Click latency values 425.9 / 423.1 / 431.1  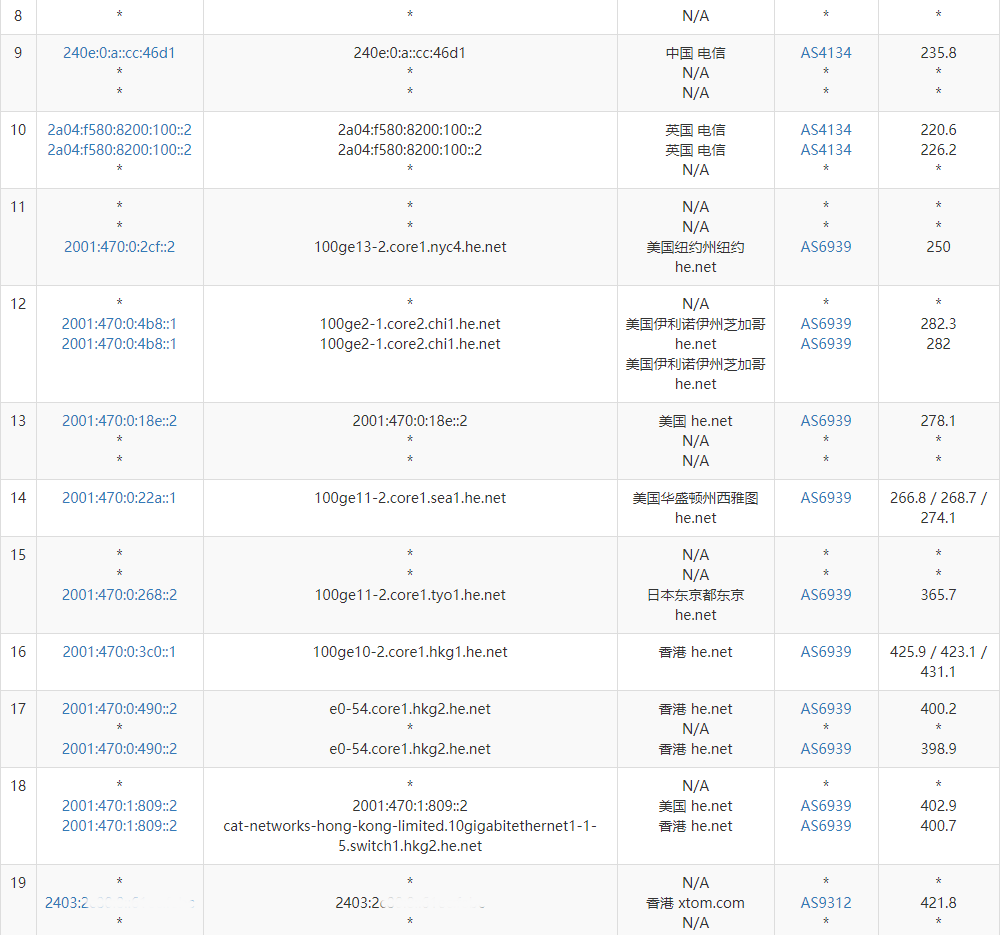(938, 661)
